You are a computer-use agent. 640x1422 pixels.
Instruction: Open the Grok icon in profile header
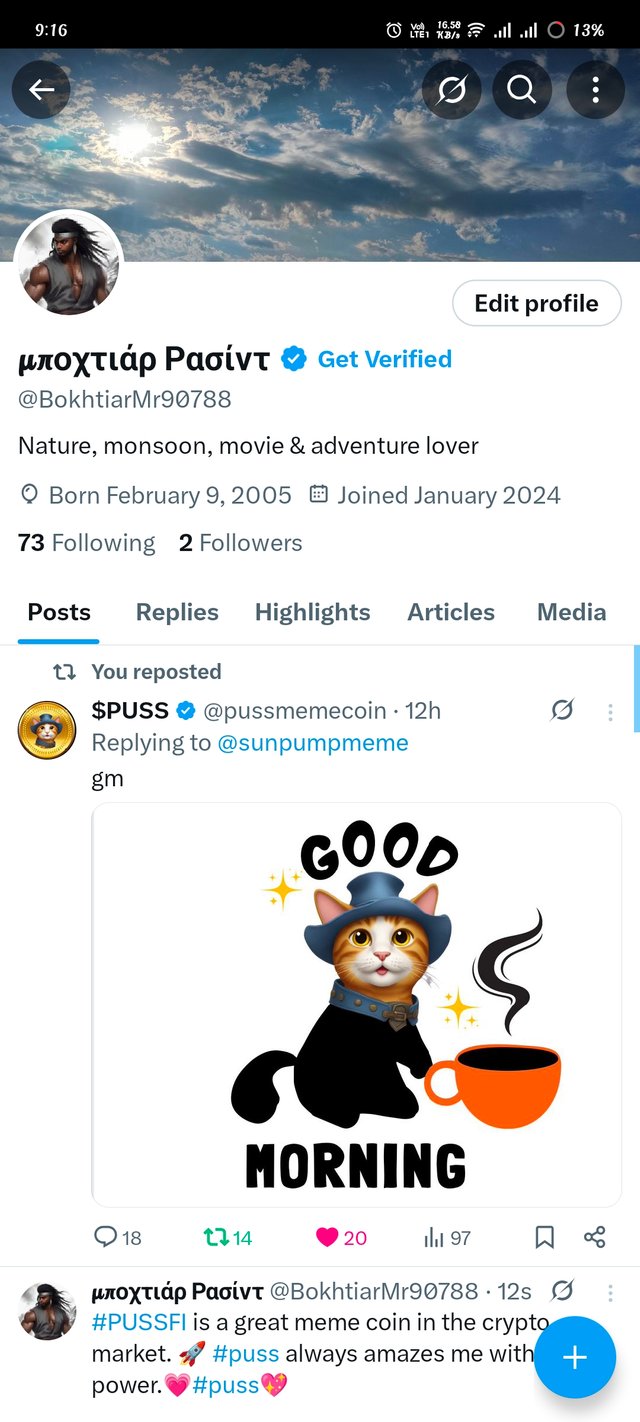click(x=451, y=90)
